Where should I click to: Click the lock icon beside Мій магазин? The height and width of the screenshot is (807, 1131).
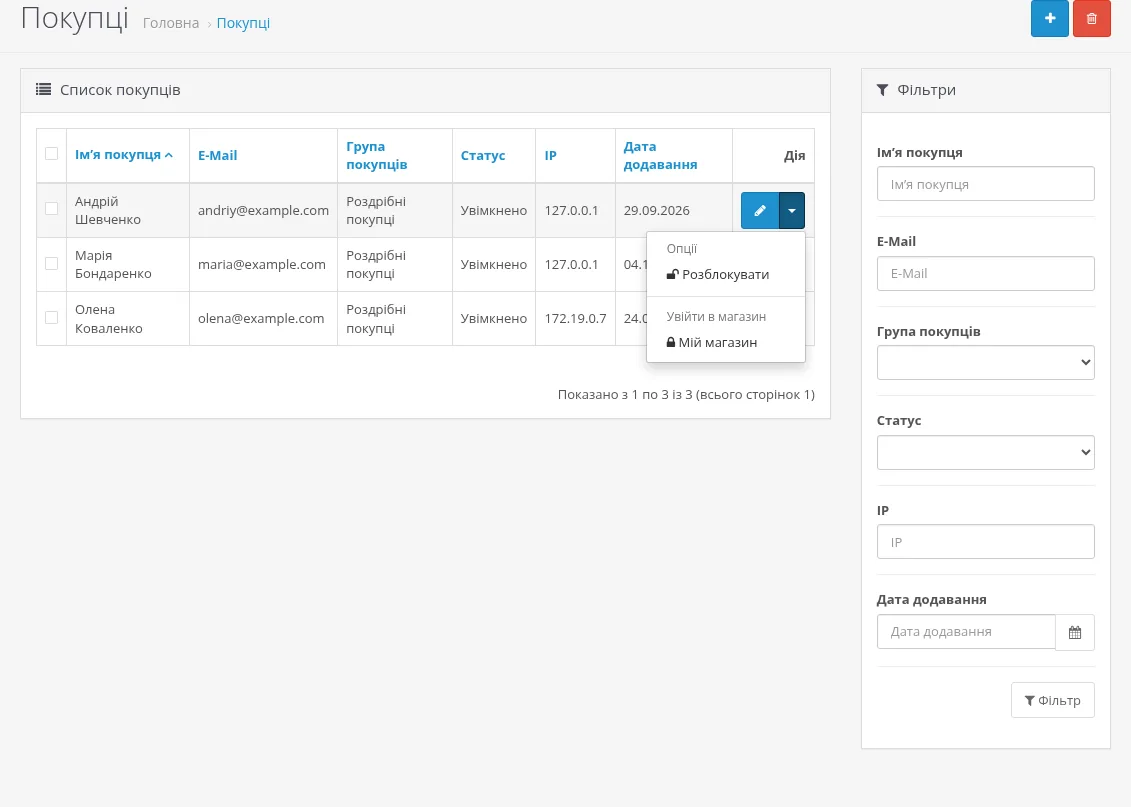(671, 343)
